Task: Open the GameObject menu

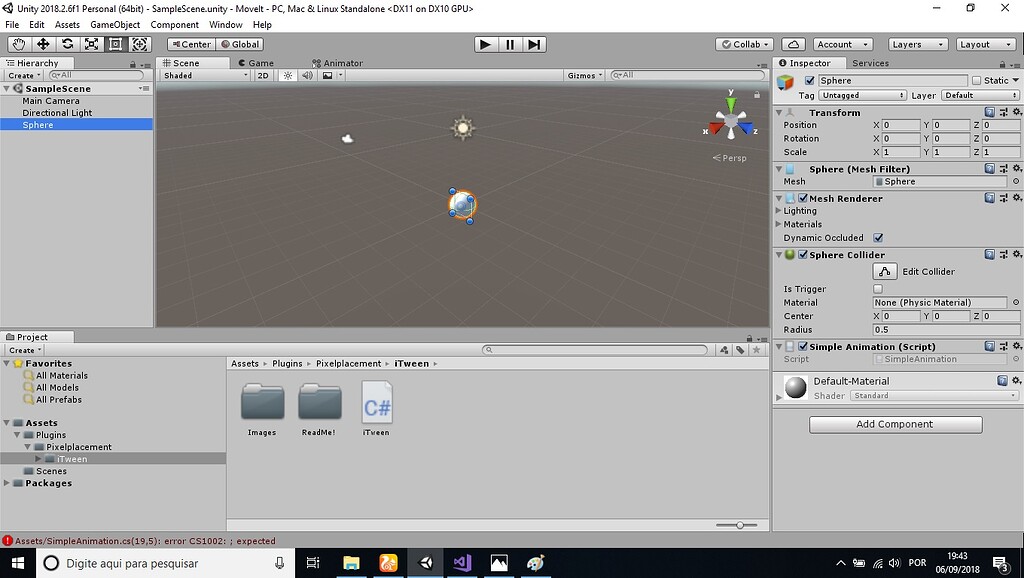Action: tap(116, 24)
